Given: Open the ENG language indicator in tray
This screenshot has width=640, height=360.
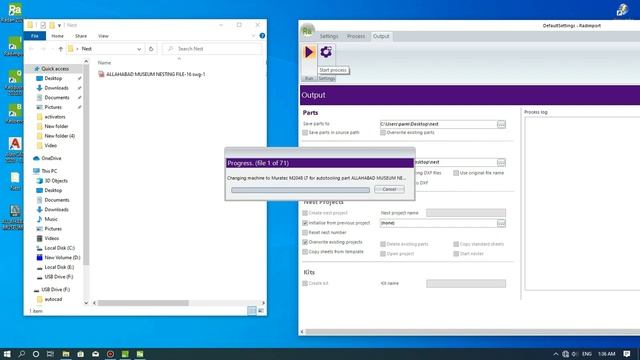Looking at the screenshot, I should click(587, 354).
